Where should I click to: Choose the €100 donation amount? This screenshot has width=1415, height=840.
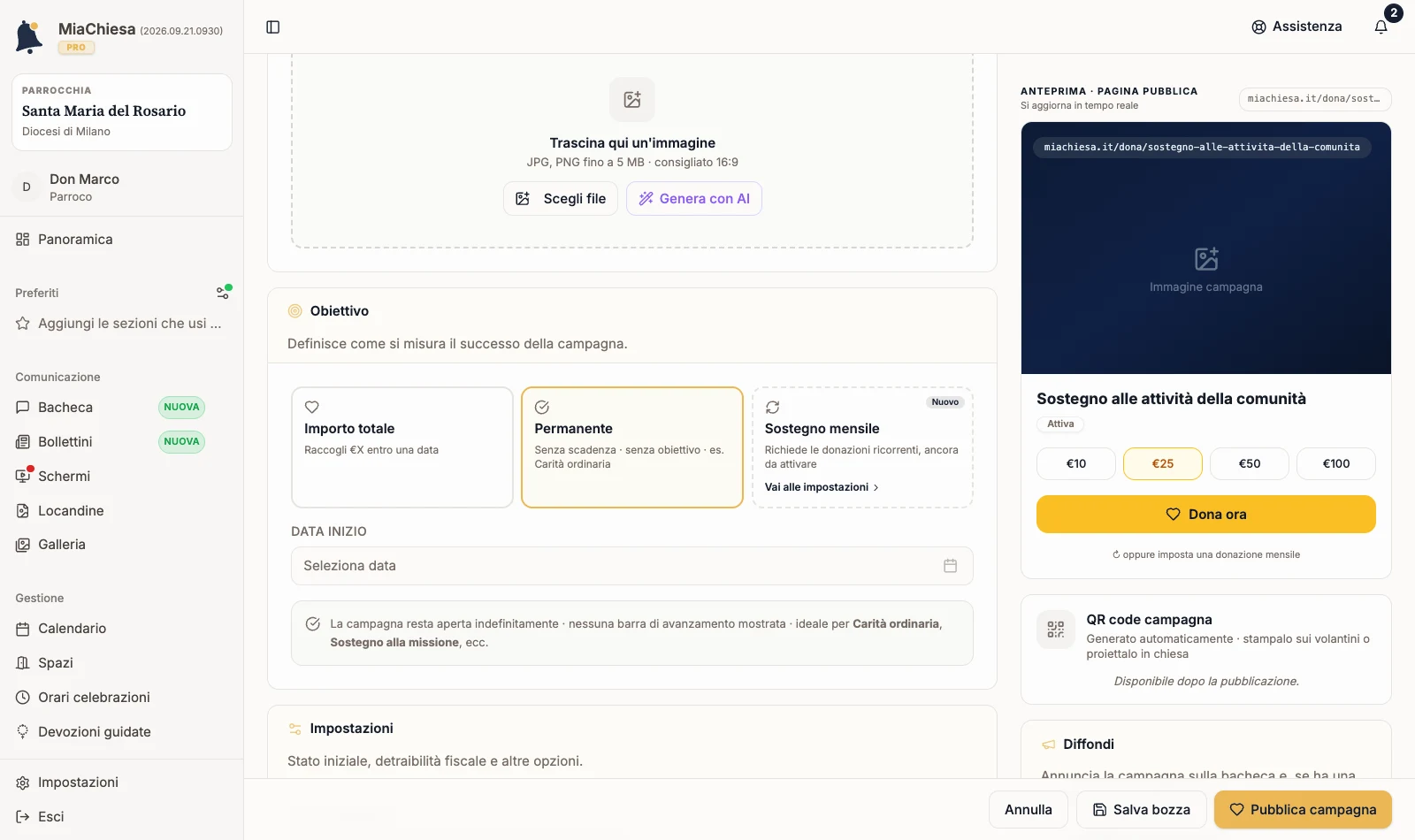1336,463
